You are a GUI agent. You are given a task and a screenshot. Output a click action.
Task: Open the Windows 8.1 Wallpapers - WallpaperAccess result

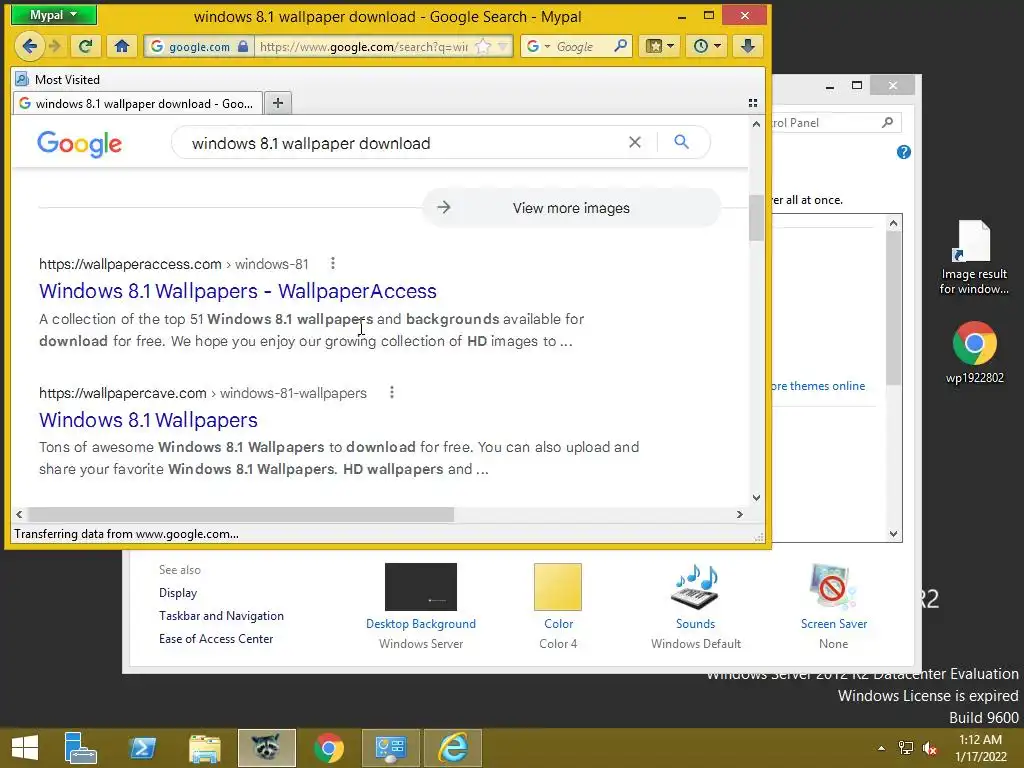pyautogui.click(x=238, y=291)
